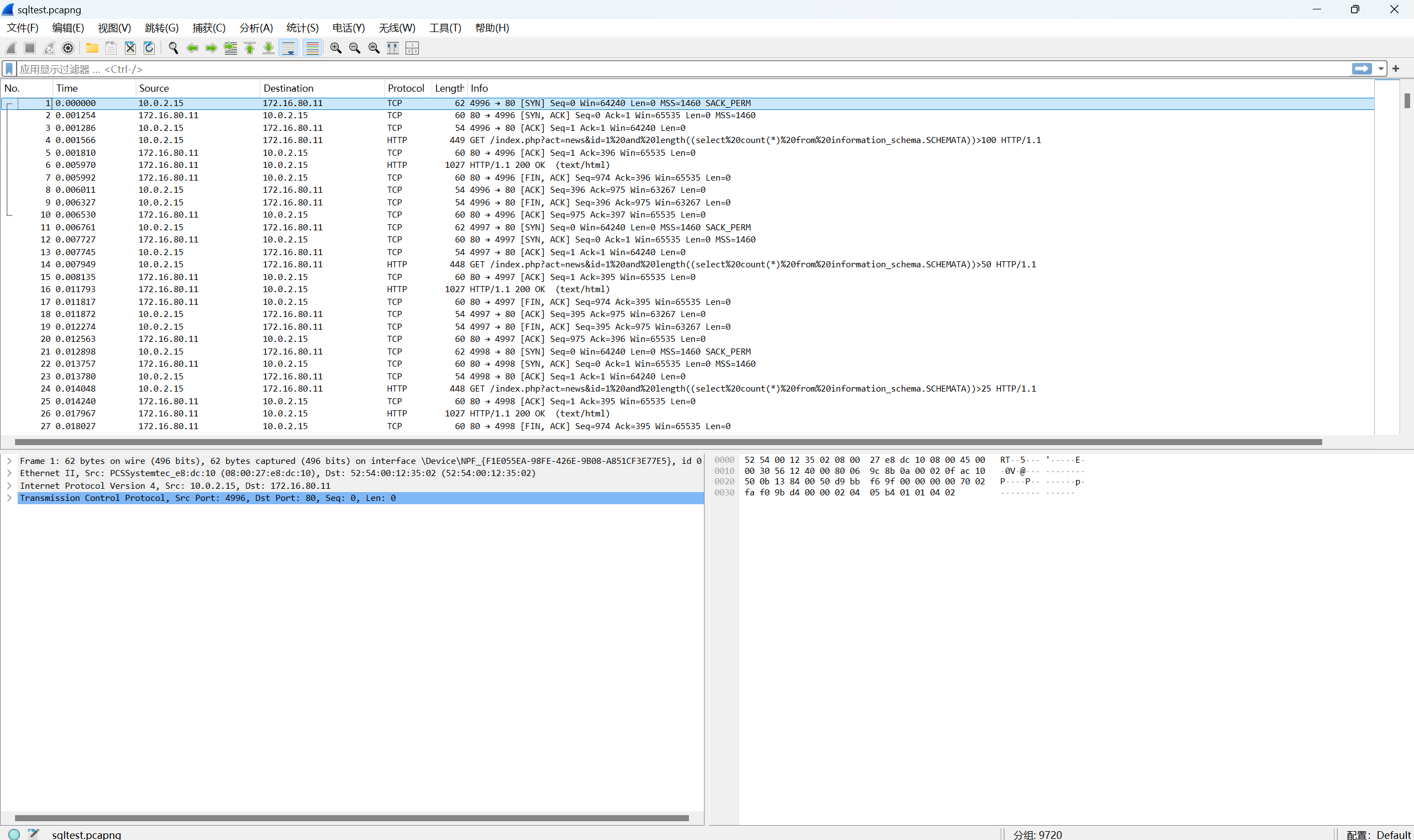Open the 跳转(G) menu
This screenshot has height=840, width=1414.
tap(161, 28)
